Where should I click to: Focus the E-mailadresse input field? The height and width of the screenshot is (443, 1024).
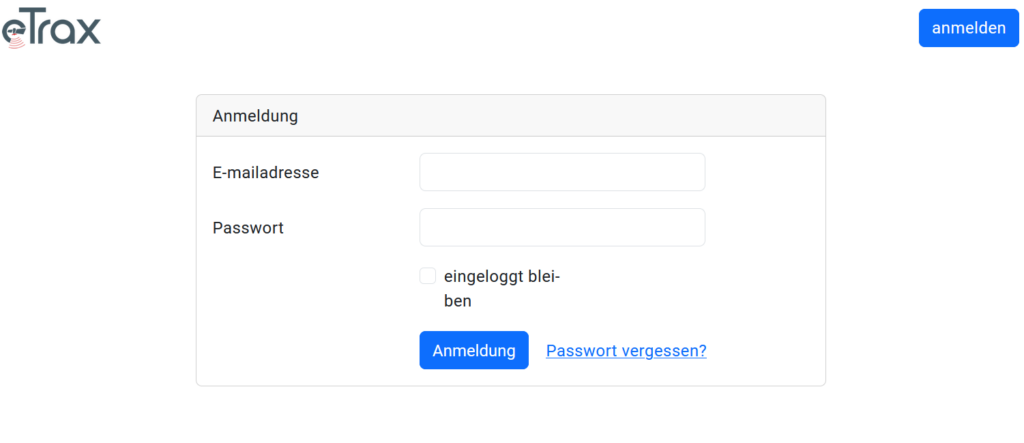[x=562, y=172]
